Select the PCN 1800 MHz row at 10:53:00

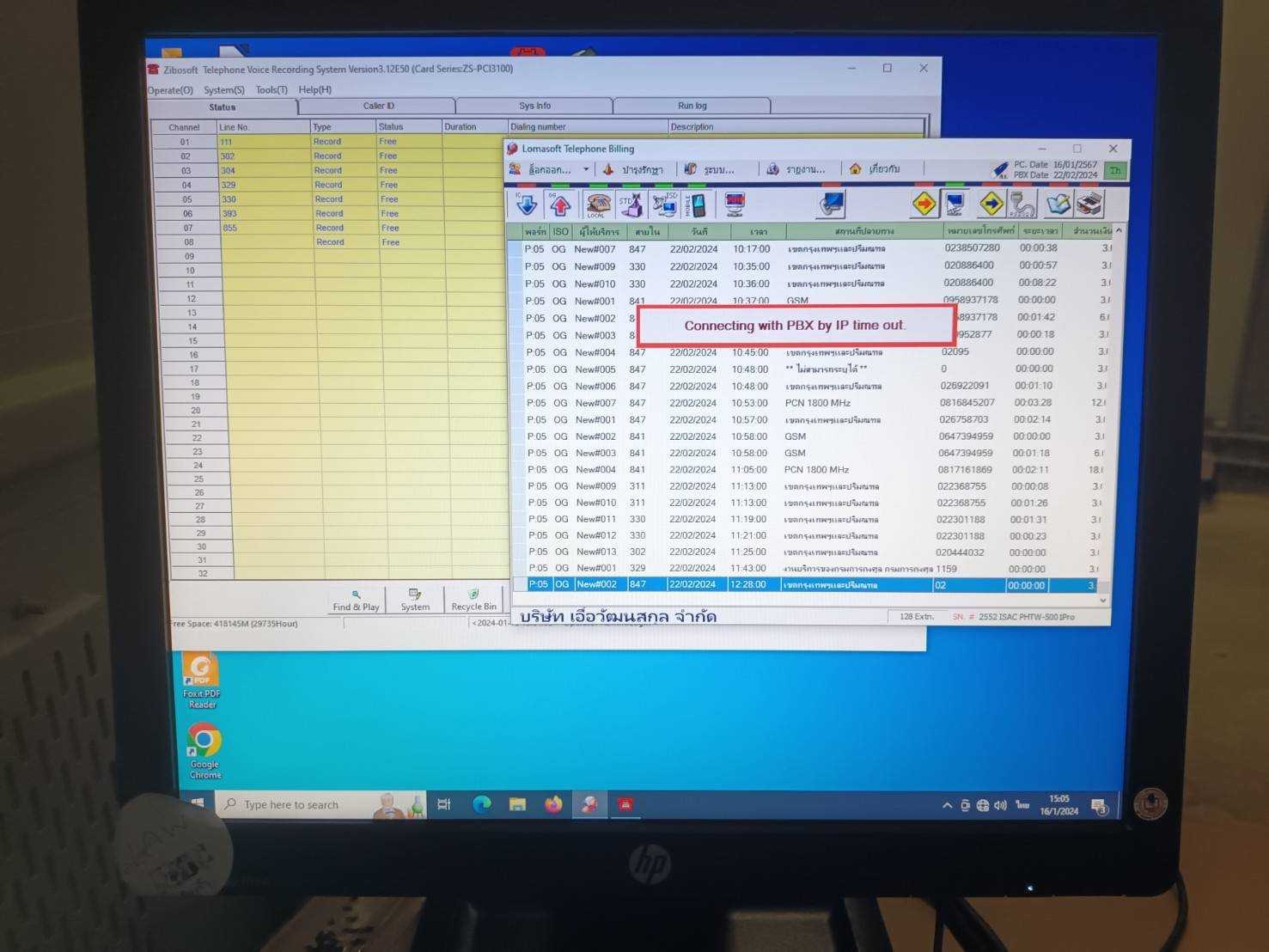pos(806,403)
